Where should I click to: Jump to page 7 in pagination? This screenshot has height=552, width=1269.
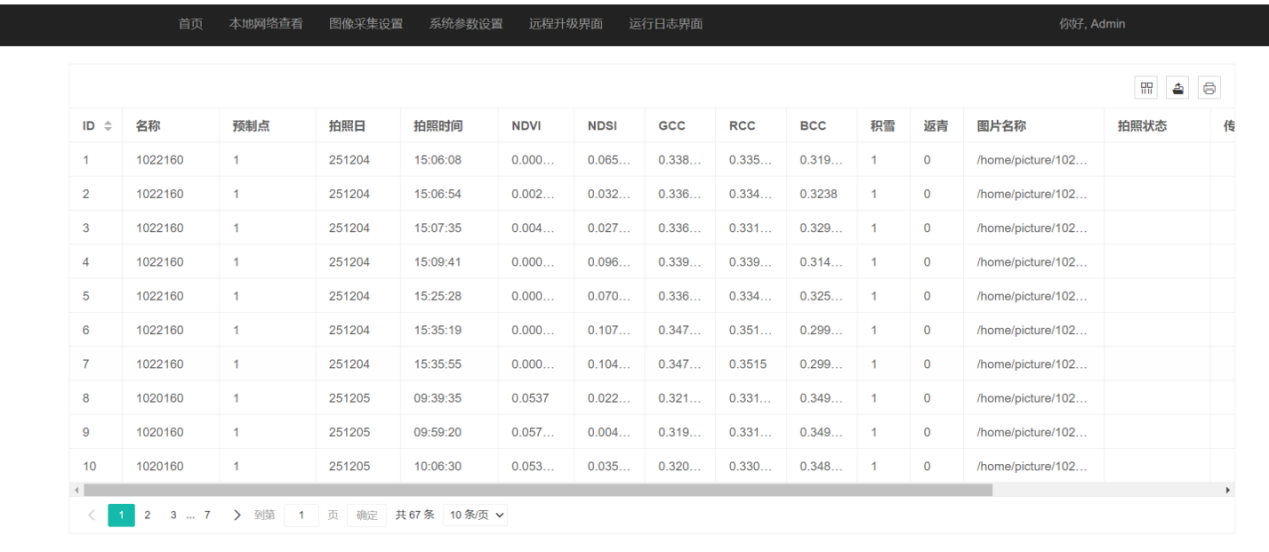point(207,515)
